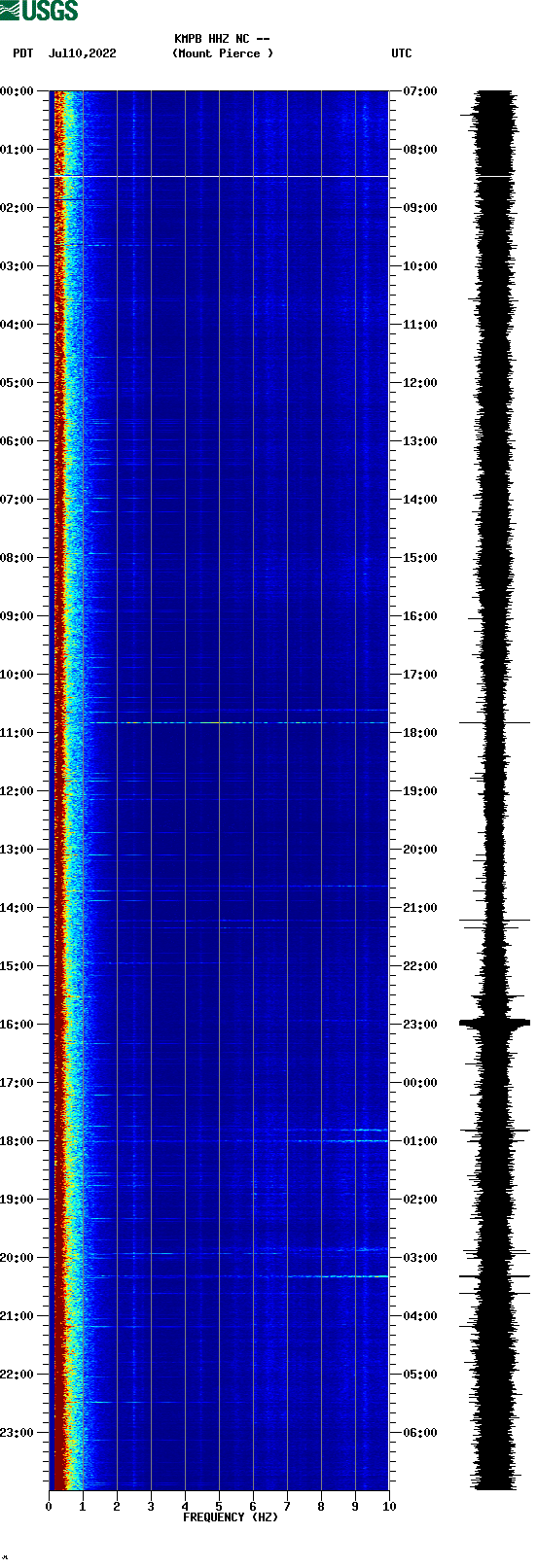Click the 00:00 PDT time label
This screenshot has height=1568, width=537.
18,91
